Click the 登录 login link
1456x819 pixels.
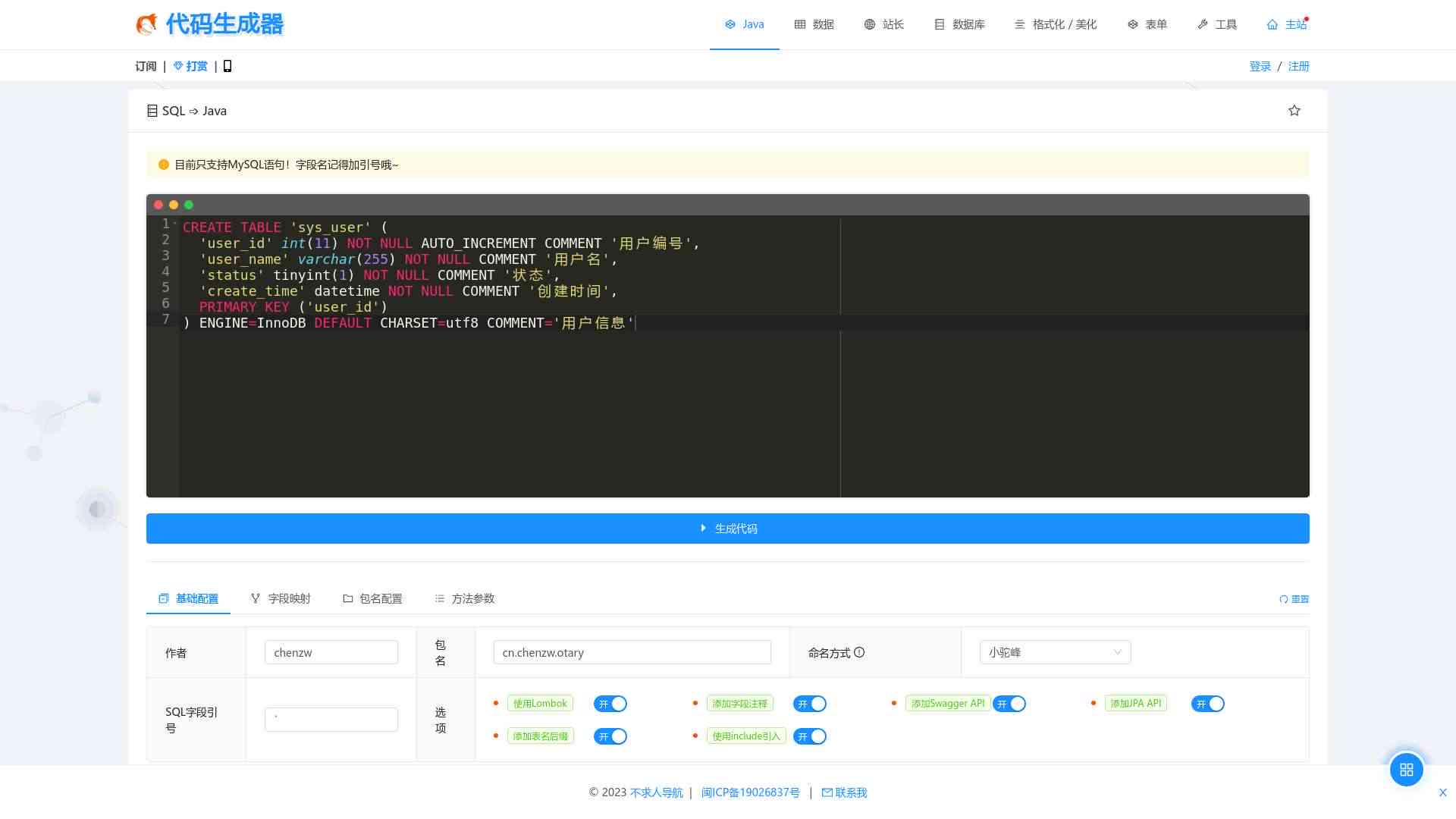[x=1260, y=66]
